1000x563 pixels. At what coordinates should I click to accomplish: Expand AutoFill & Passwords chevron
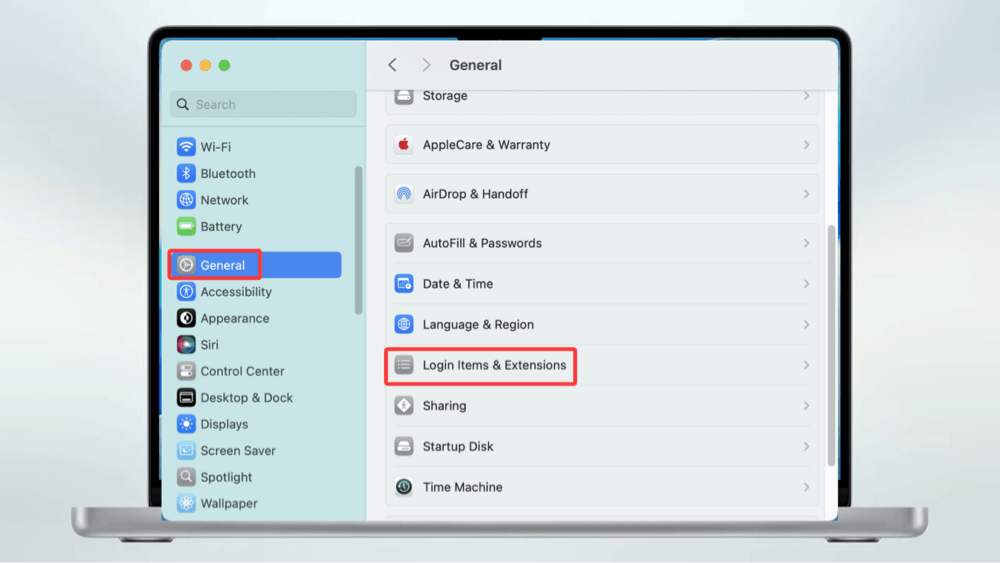click(806, 243)
